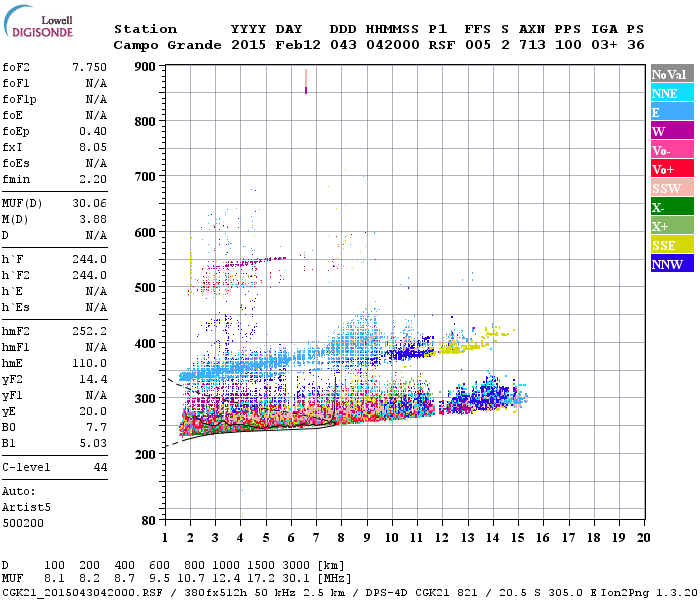Screen dimensions: 700x600
Task: Click the Artist5 auto-scaling label
Action: click(26, 508)
